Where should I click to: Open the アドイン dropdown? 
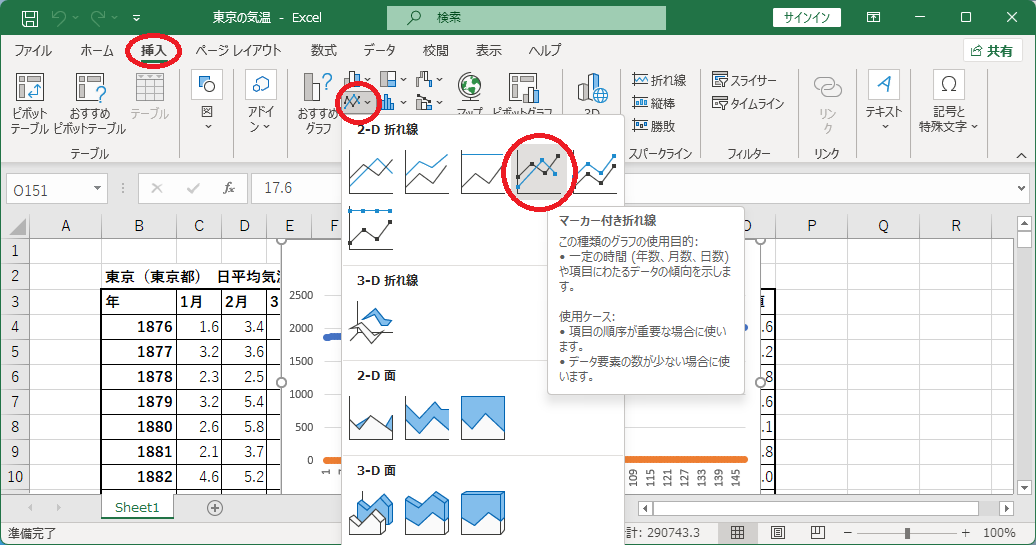[261, 100]
